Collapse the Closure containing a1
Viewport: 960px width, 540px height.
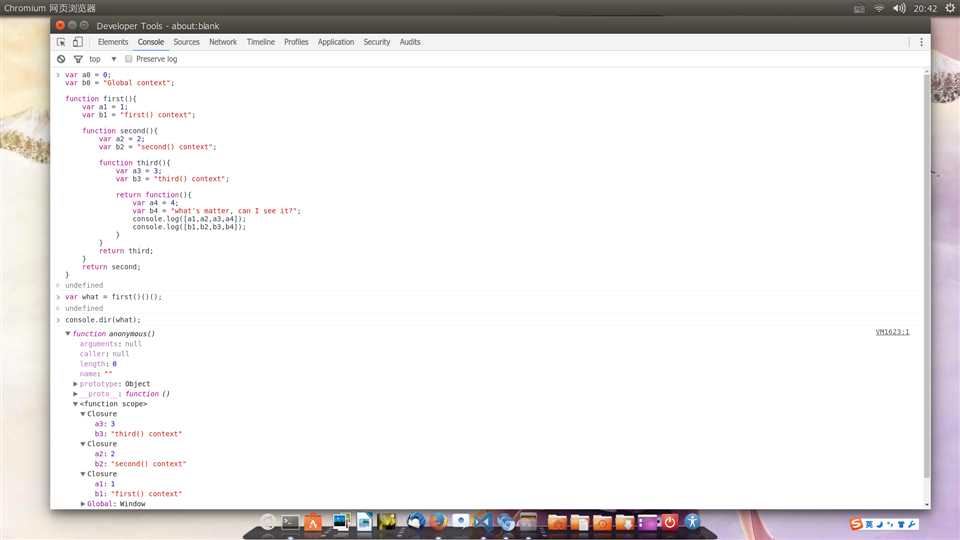(x=83, y=474)
